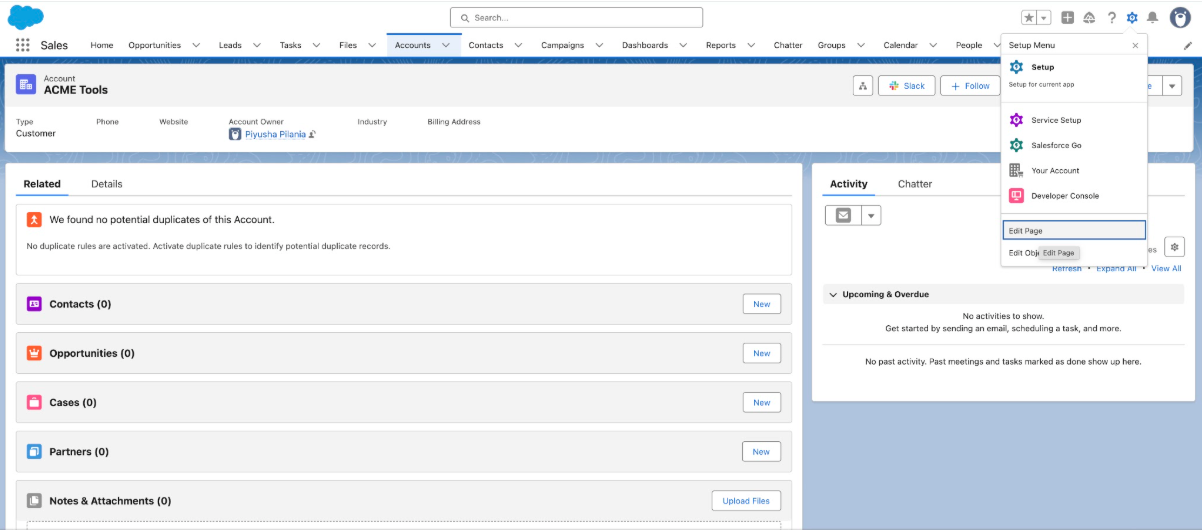The image size is (1202, 530).
Task: Create a New contact
Action: point(761,304)
